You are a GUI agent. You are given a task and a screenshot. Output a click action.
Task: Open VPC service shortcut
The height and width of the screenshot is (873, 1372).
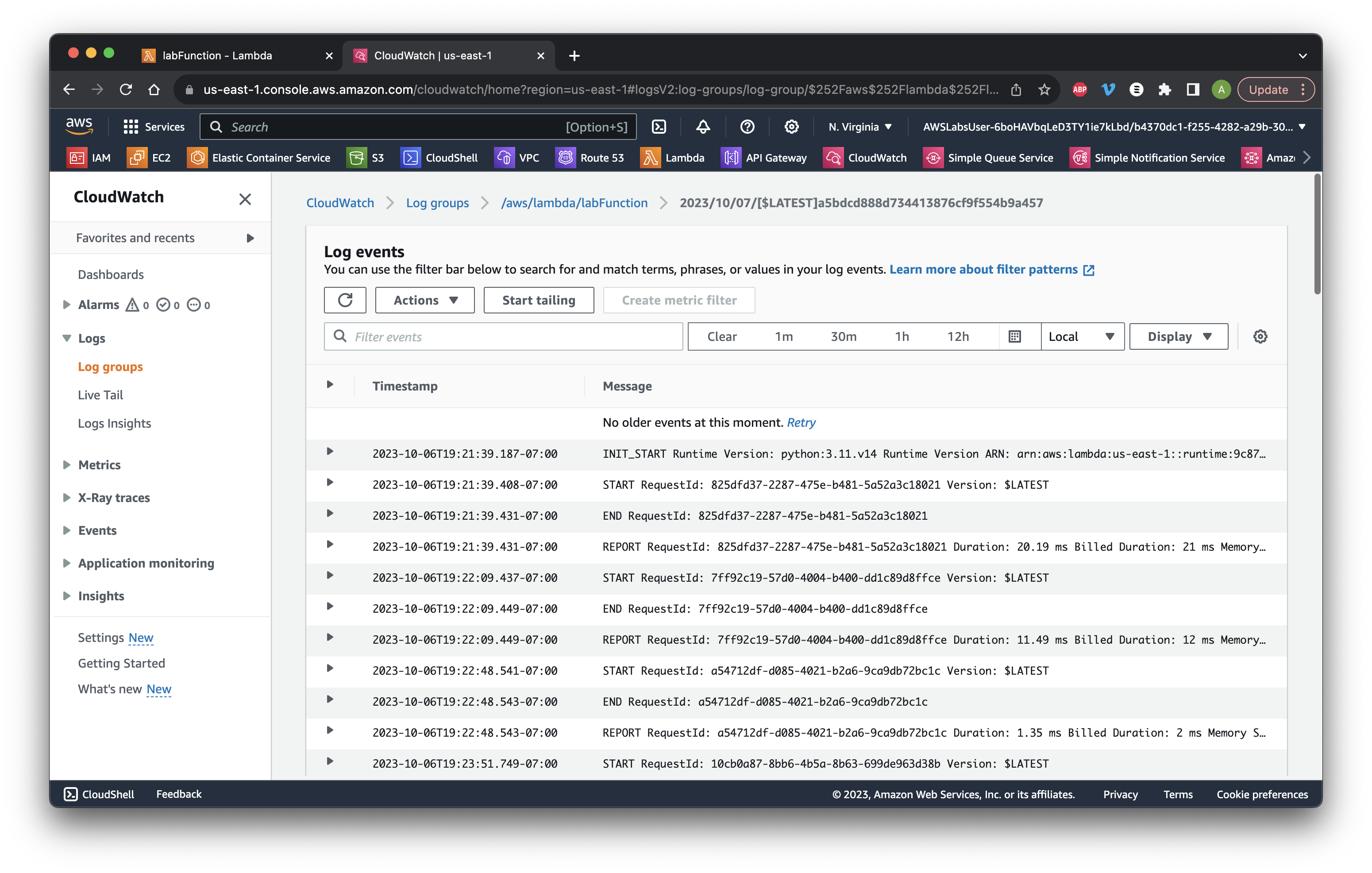point(516,158)
